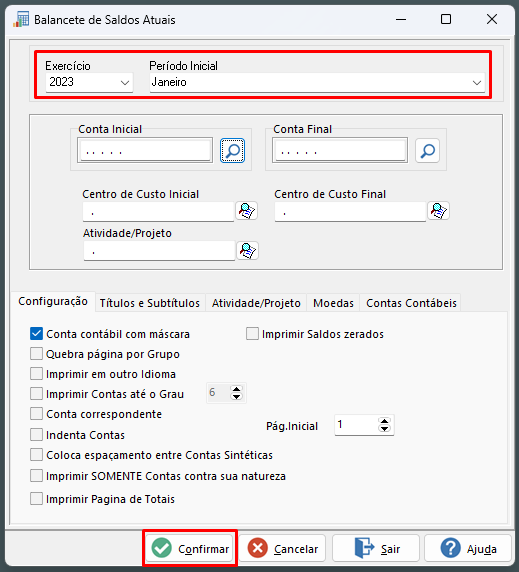The height and width of the screenshot is (572, 519).
Task: Enable Quebra página por Grupo
Action: [x=36, y=353]
